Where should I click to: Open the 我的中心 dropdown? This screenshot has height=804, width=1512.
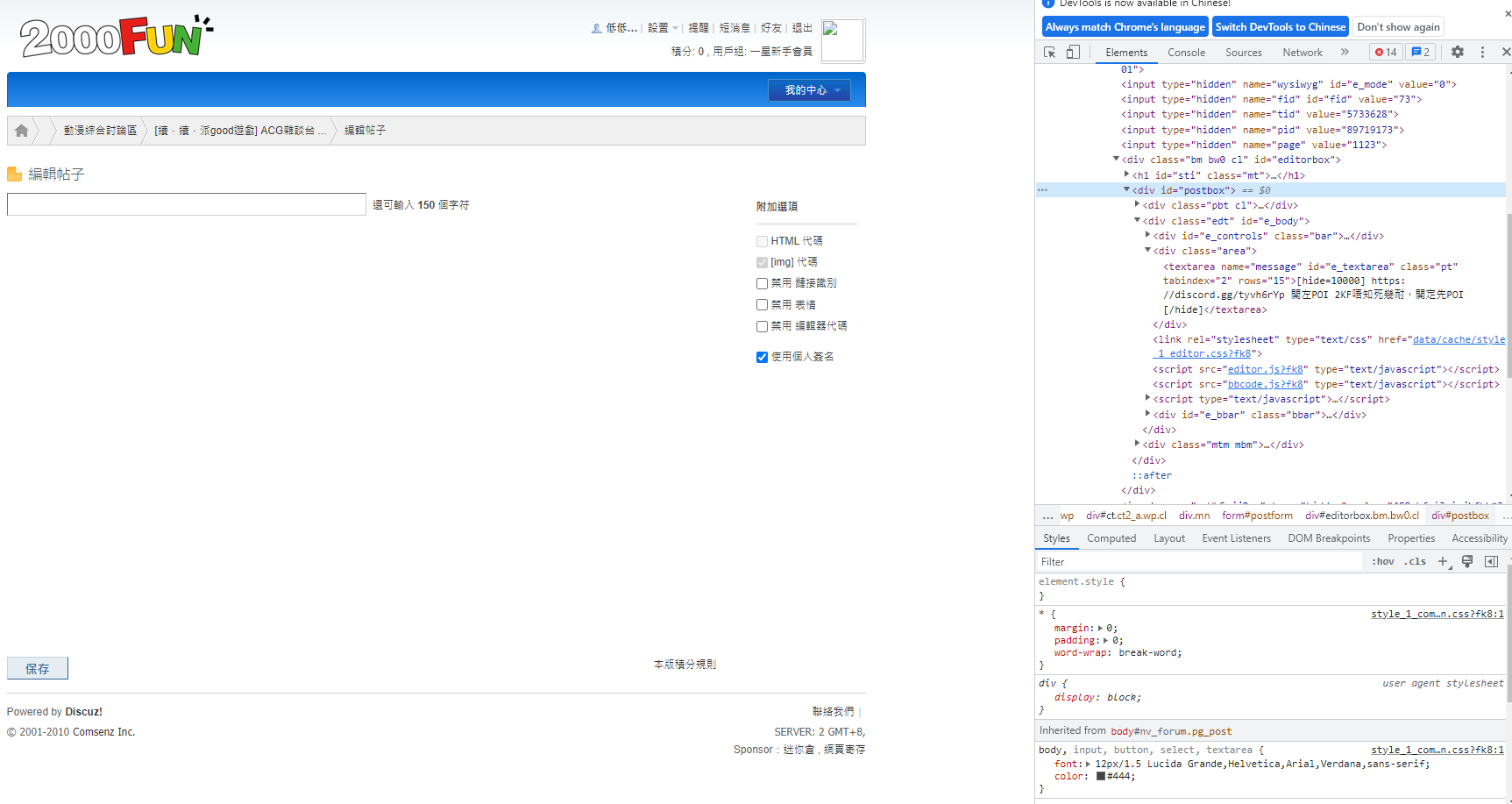(x=809, y=90)
